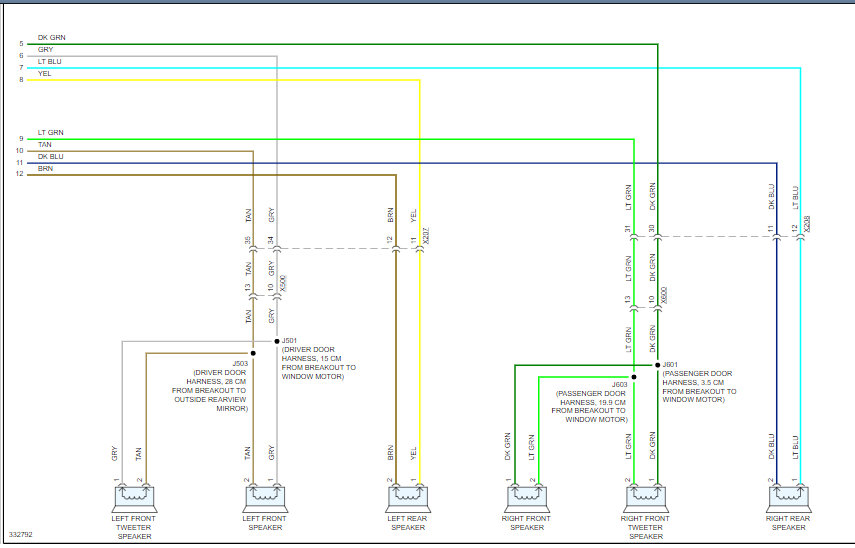This screenshot has height=548, width=855.
Task: Click the Left Front Tweeter Speaker symbol
Action: click(x=135, y=499)
